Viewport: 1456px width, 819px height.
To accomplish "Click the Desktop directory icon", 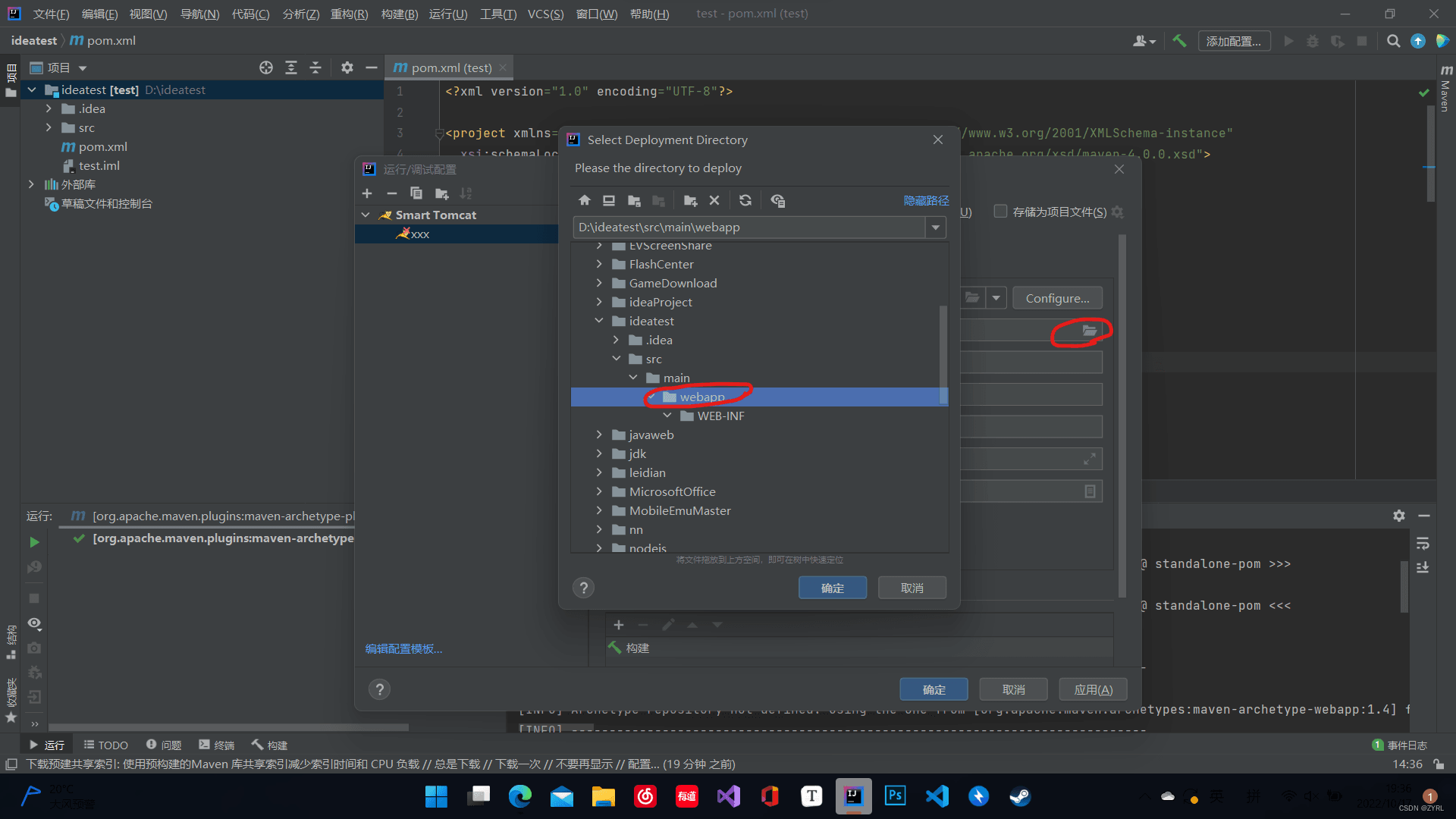I will [x=608, y=201].
